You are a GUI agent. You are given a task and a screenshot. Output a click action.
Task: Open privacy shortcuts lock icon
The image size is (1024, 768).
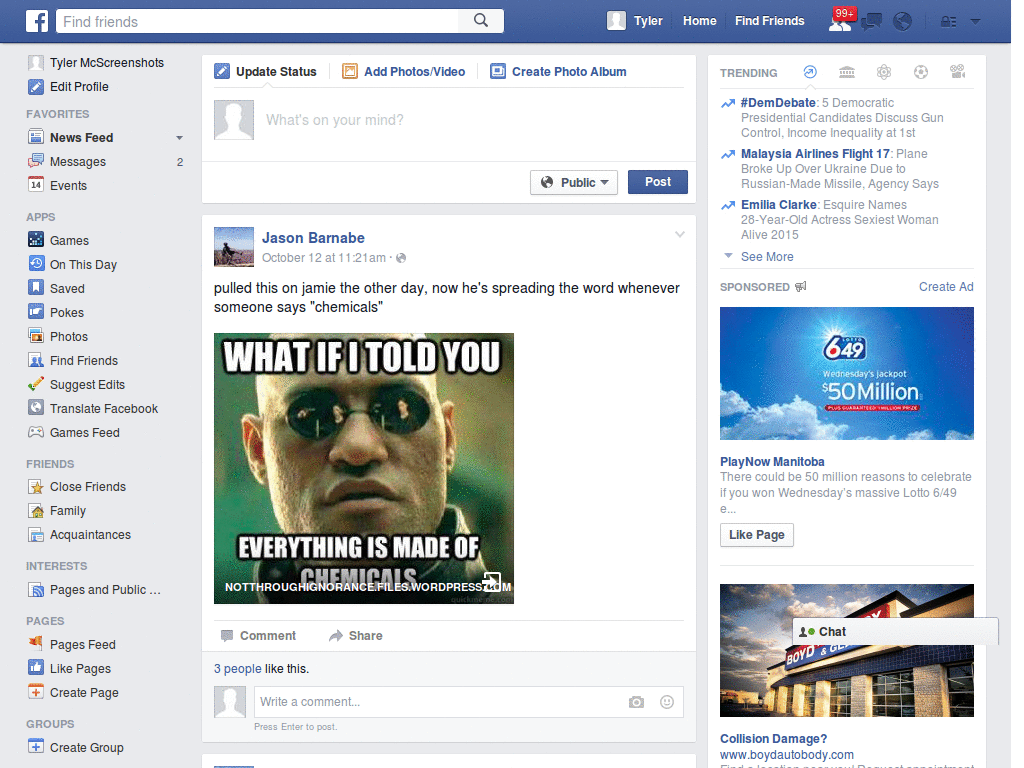click(948, 22)
